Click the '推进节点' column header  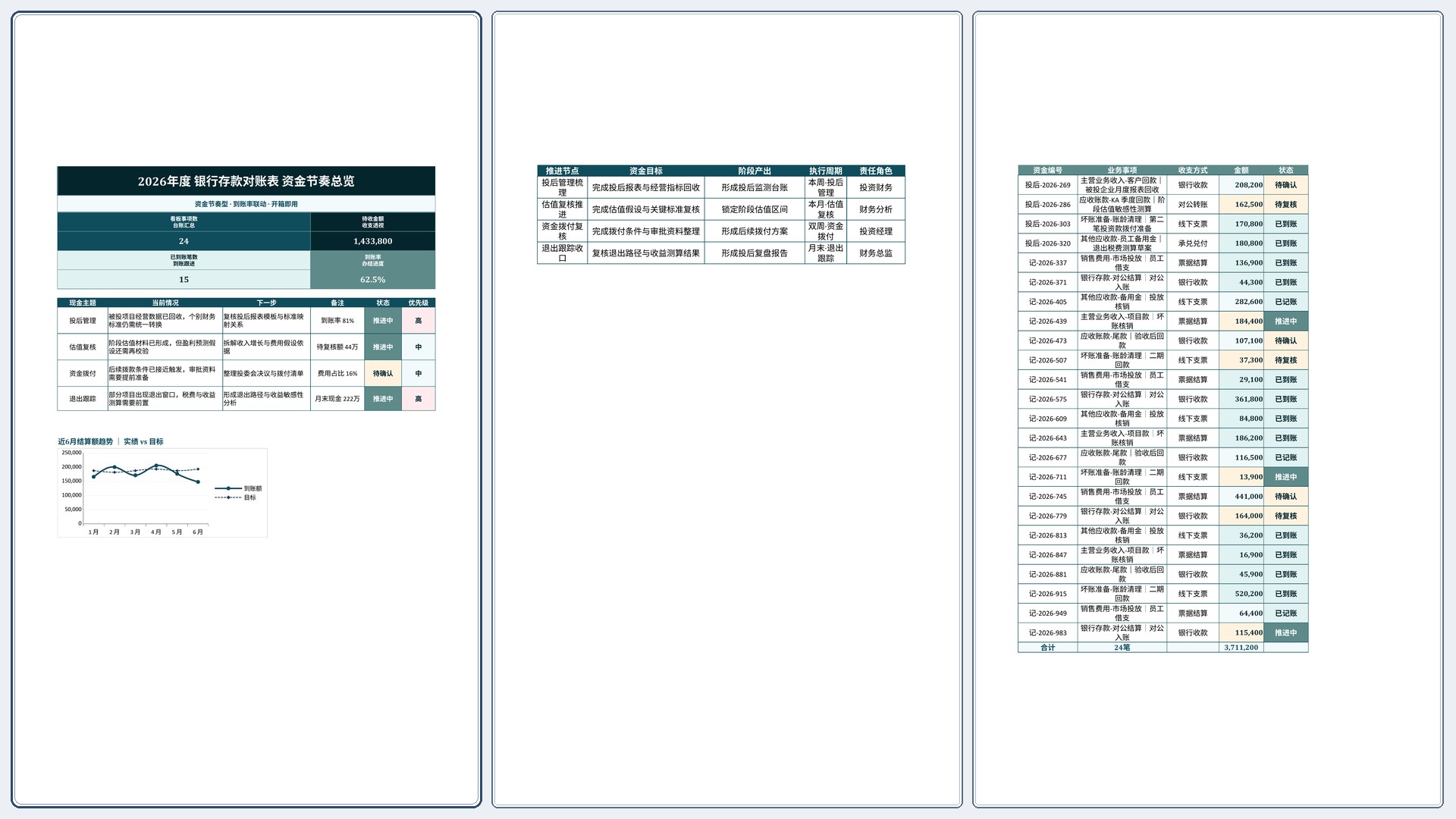pos(562,171)
